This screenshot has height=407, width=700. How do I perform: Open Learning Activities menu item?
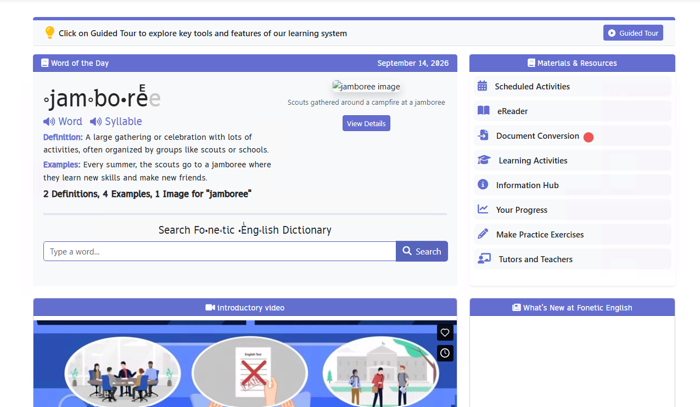click(572, 161)
